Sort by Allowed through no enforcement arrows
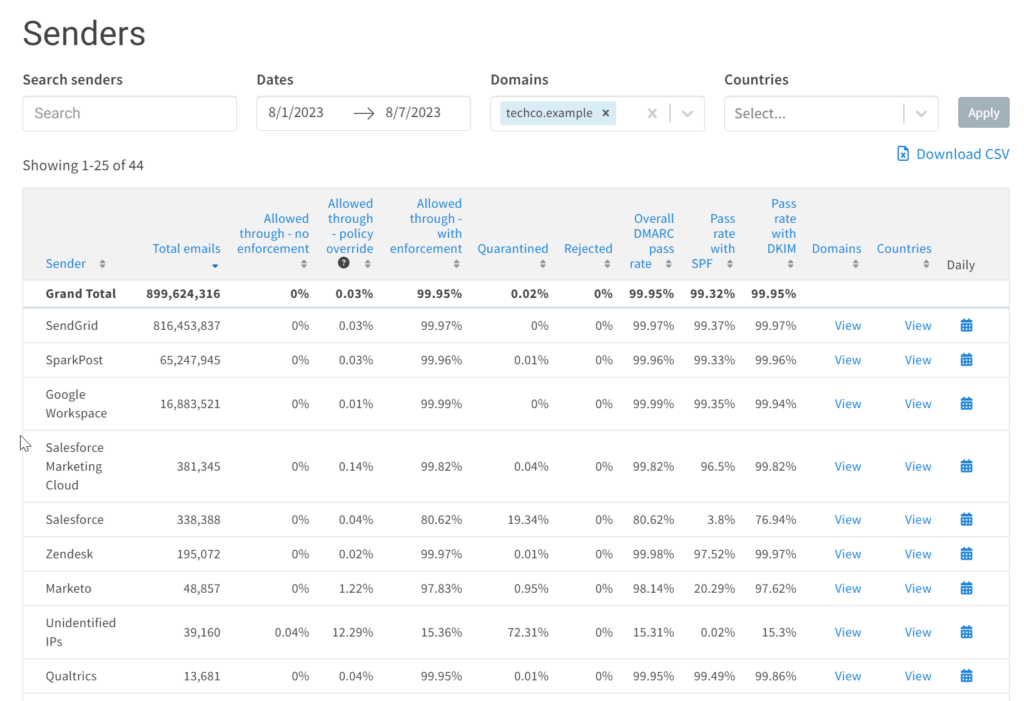 tap(304, 264)
